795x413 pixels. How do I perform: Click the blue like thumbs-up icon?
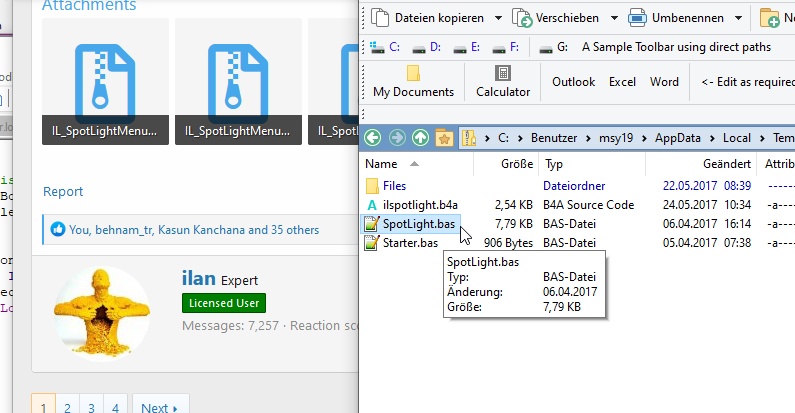[x=58, y=230]
